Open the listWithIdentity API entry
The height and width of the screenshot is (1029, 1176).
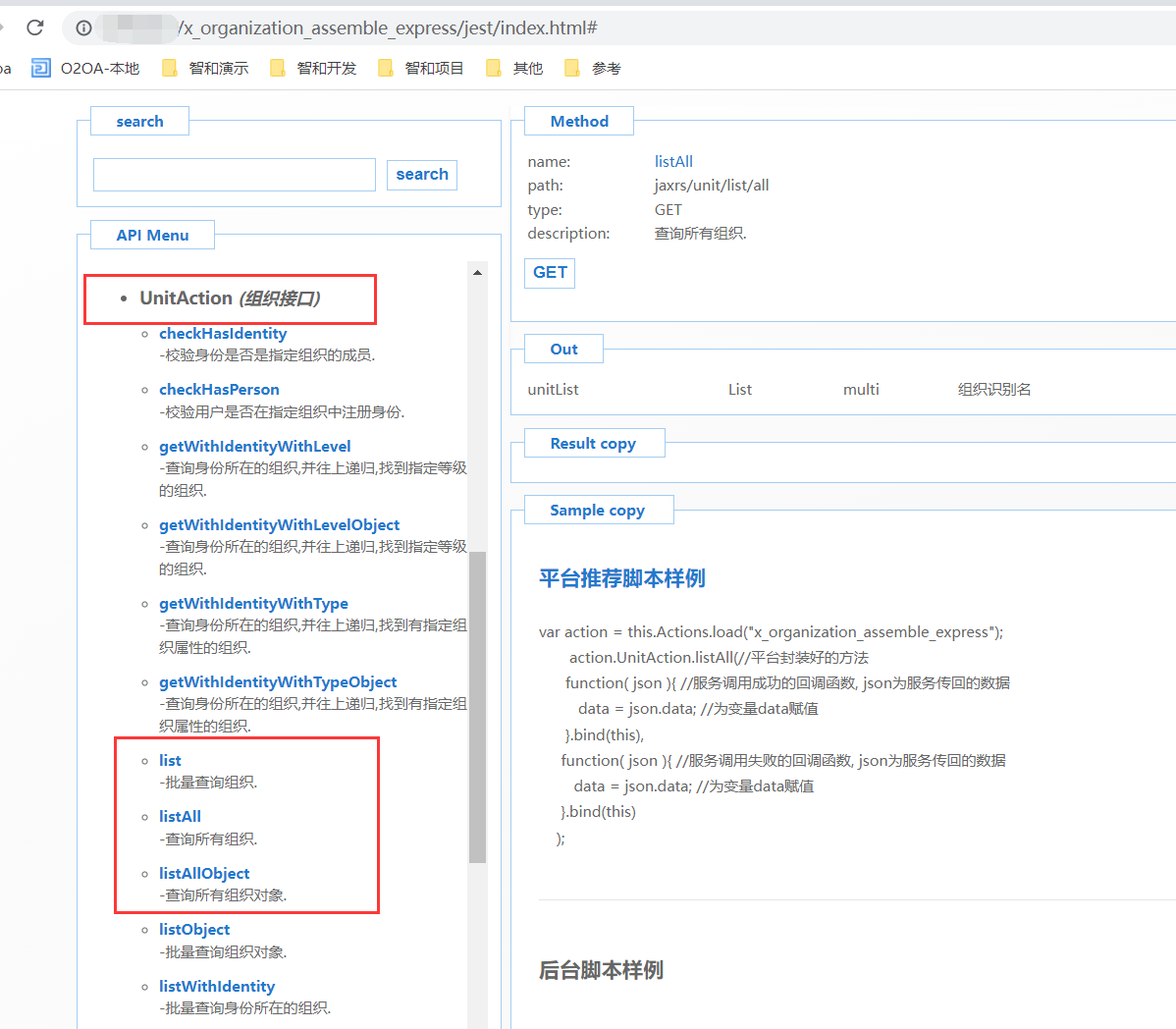[x=217, y=986]
